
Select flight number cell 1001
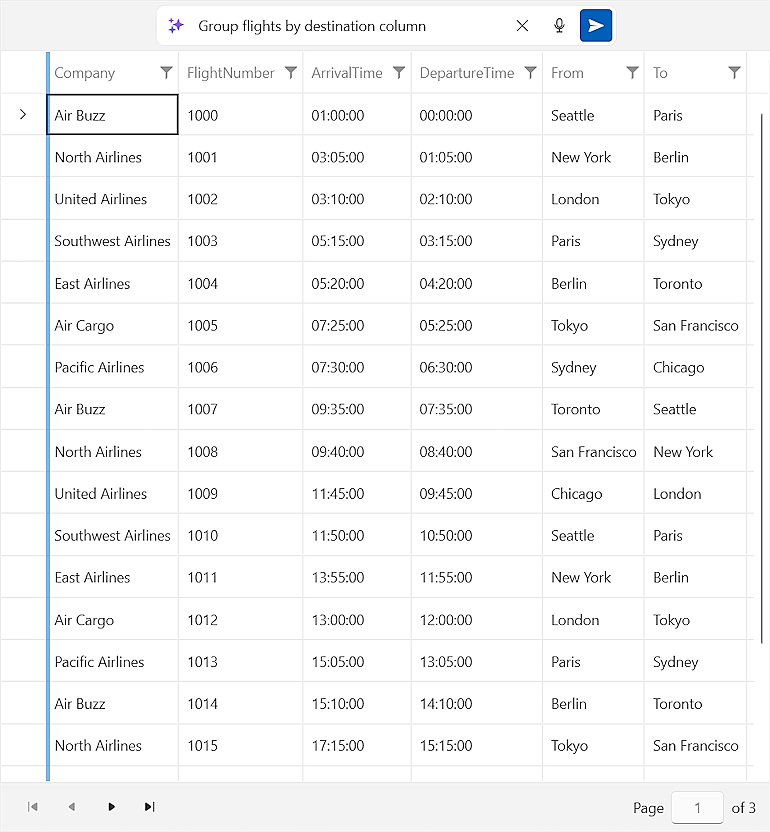[240, 157]
